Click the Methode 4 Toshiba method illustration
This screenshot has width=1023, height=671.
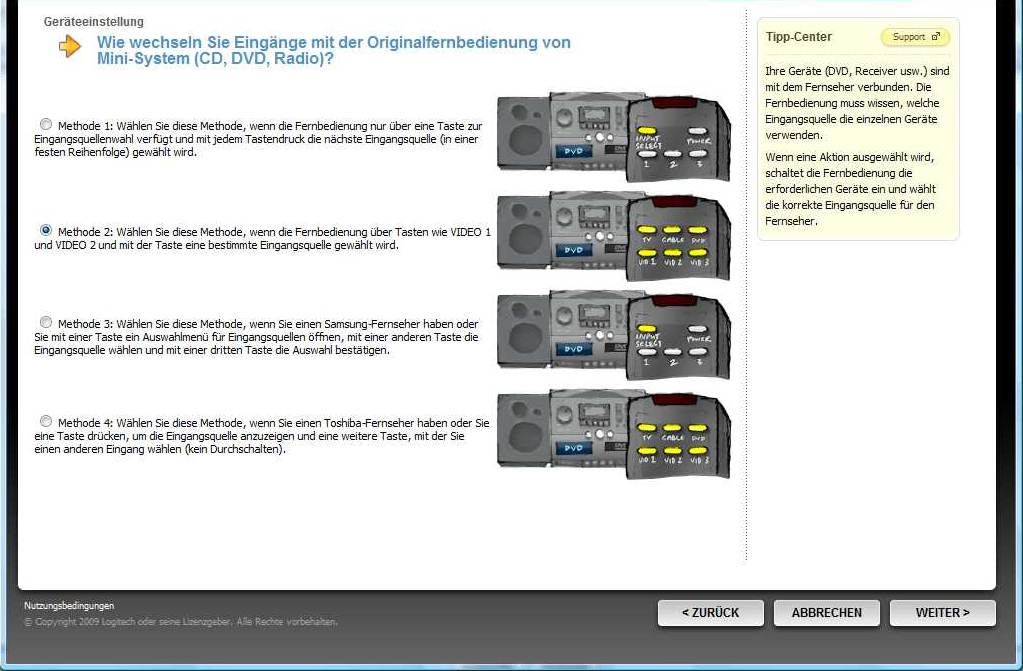tap(613, 433)
